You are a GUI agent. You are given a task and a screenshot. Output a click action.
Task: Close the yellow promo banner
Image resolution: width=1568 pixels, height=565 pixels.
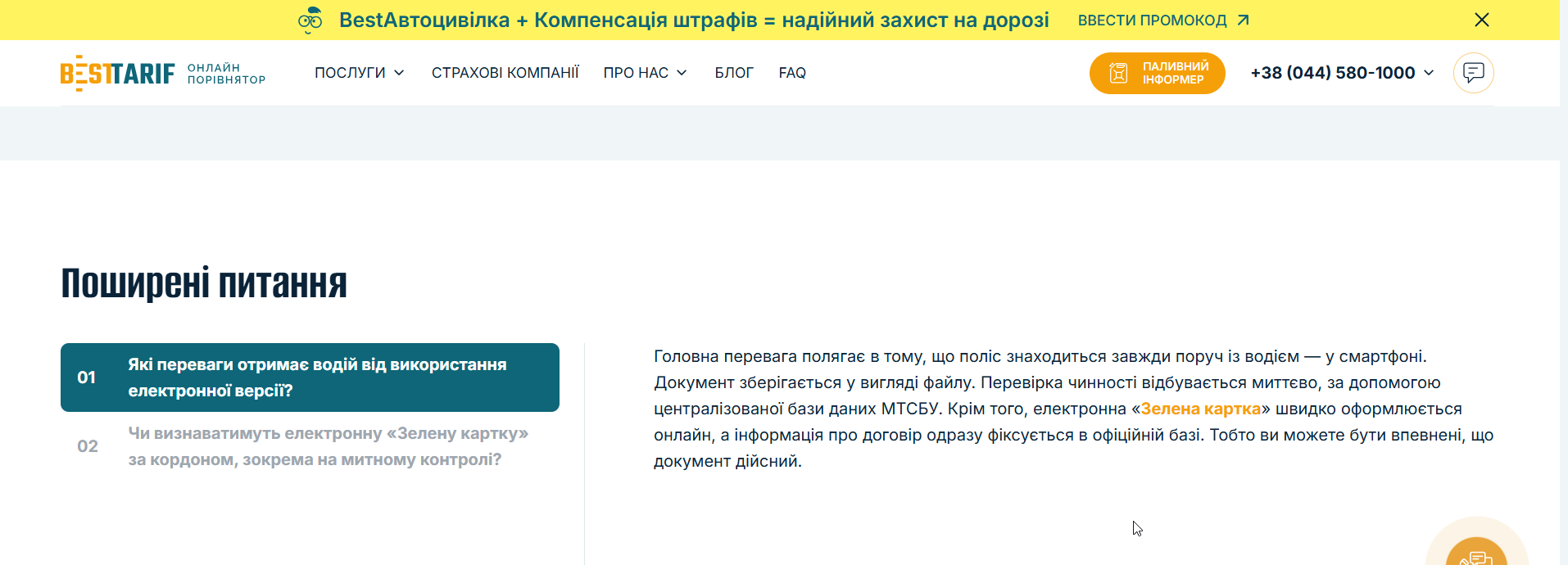coord(1481,20)
